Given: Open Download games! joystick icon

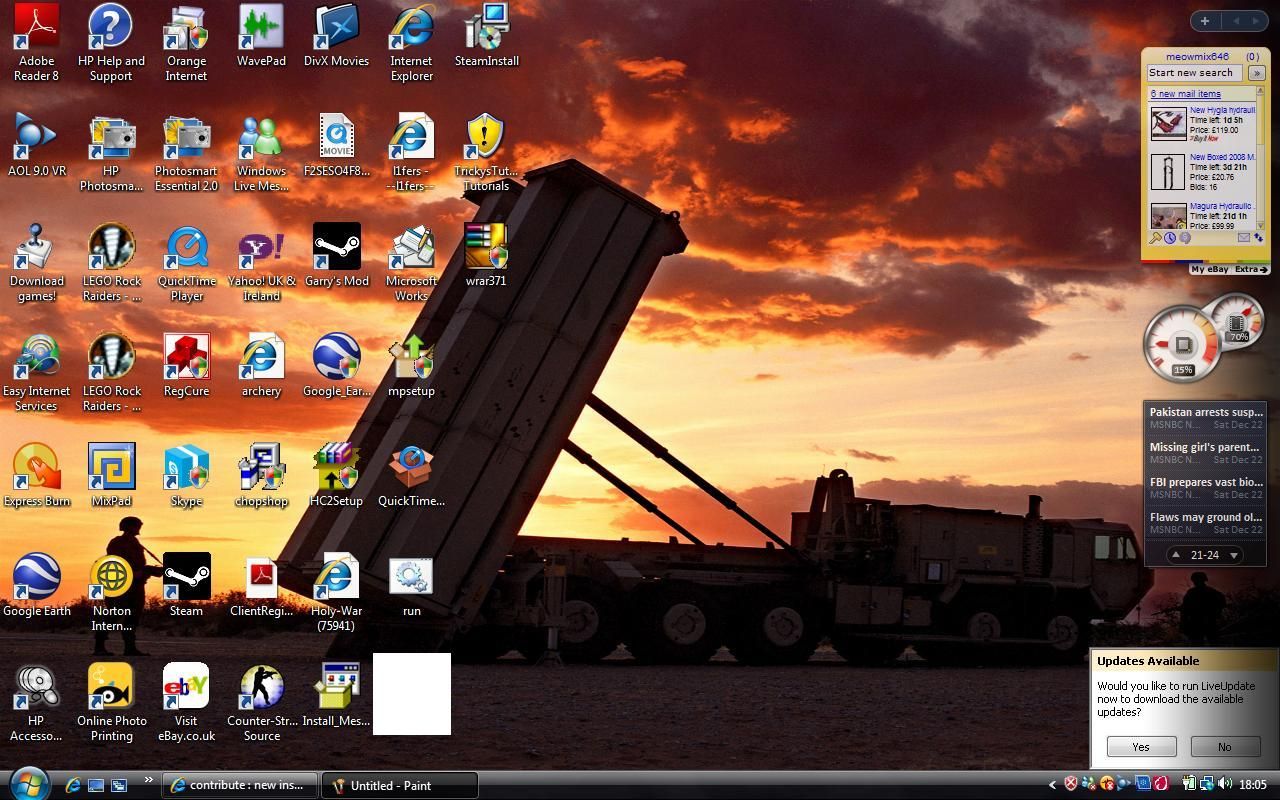Looking at the screenshot, I should tap(36, 263).
